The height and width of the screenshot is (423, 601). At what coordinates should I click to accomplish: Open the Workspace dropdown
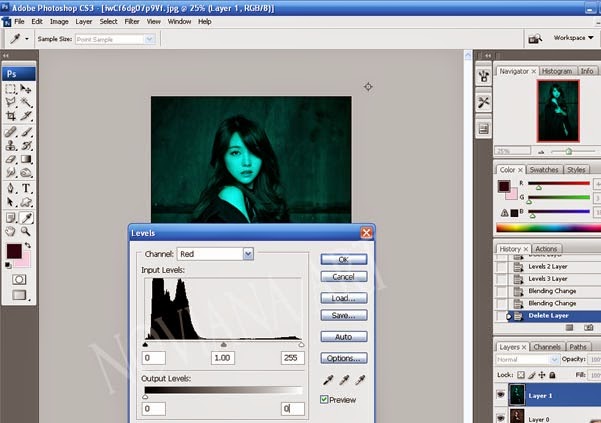[x=573, y=38]
